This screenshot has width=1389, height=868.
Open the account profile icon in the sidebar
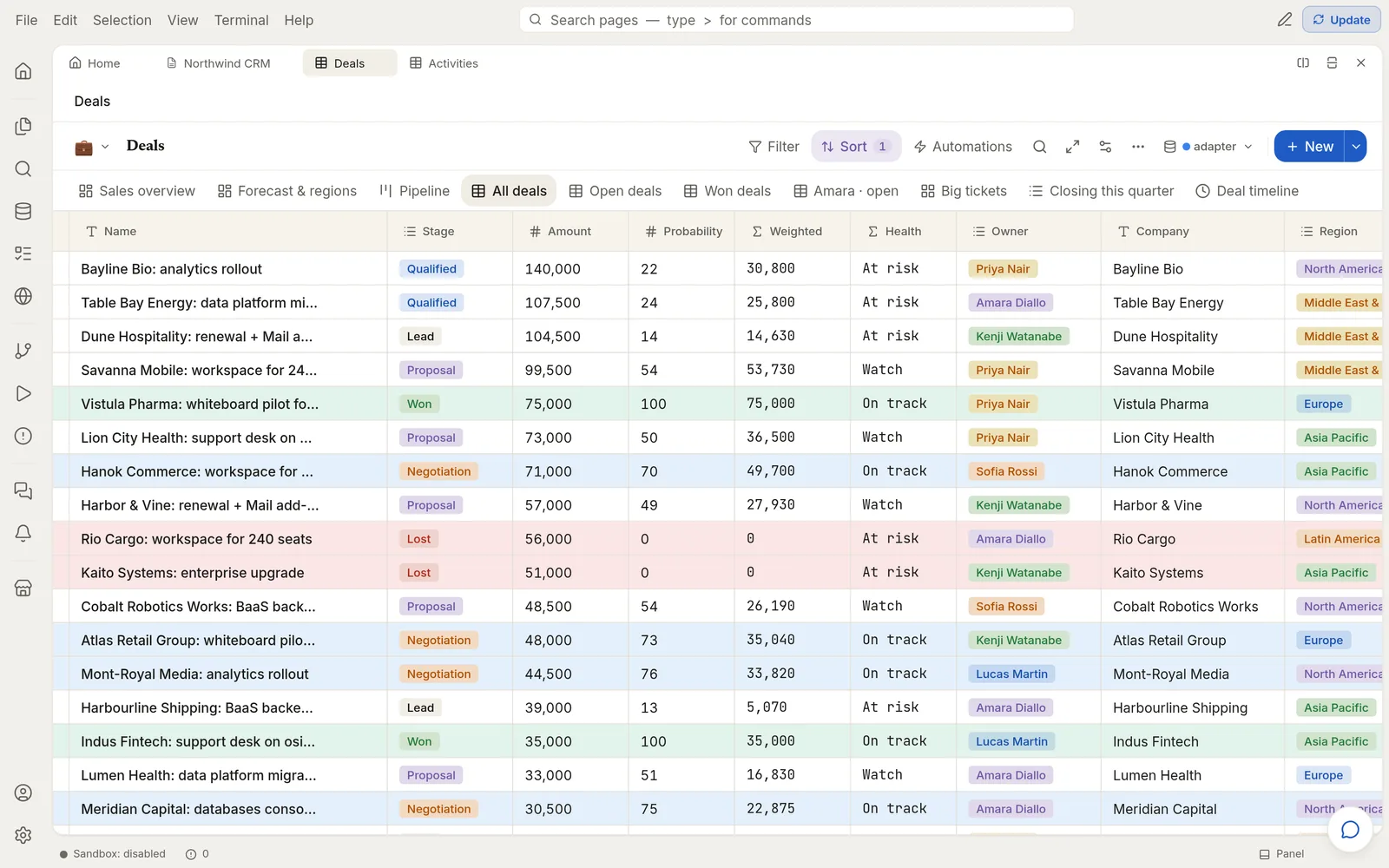pos(23,792)
